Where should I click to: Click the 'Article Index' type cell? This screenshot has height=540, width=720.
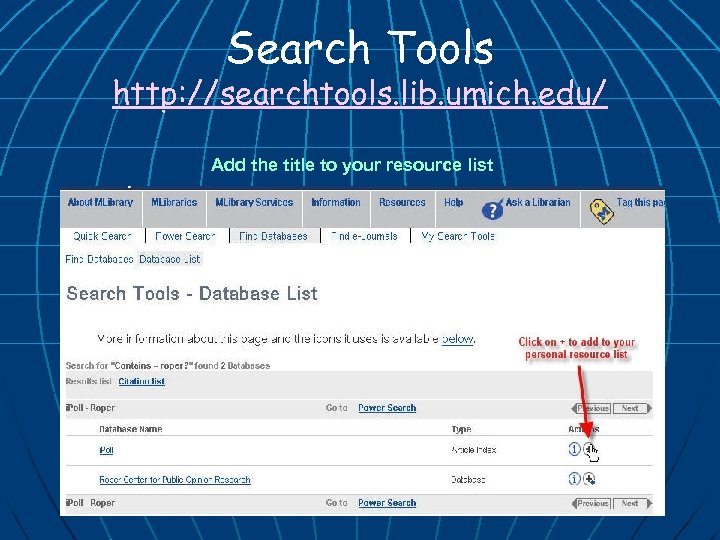tap(473, 450)
